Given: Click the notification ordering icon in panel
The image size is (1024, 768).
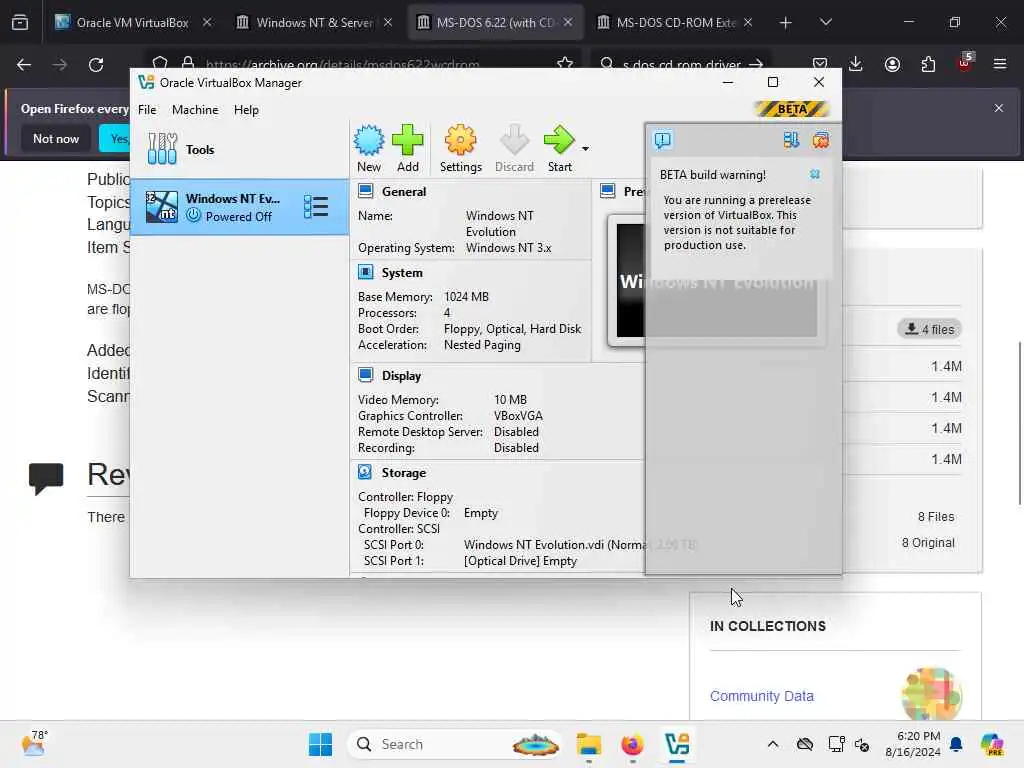Looking at the screenshot, I should [792, 140].
